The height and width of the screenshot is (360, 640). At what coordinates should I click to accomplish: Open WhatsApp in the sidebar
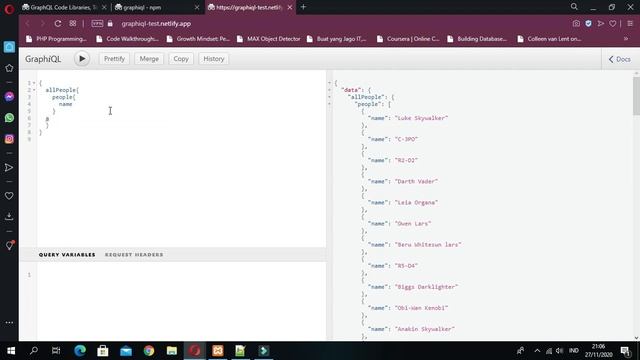coord(9,118)
